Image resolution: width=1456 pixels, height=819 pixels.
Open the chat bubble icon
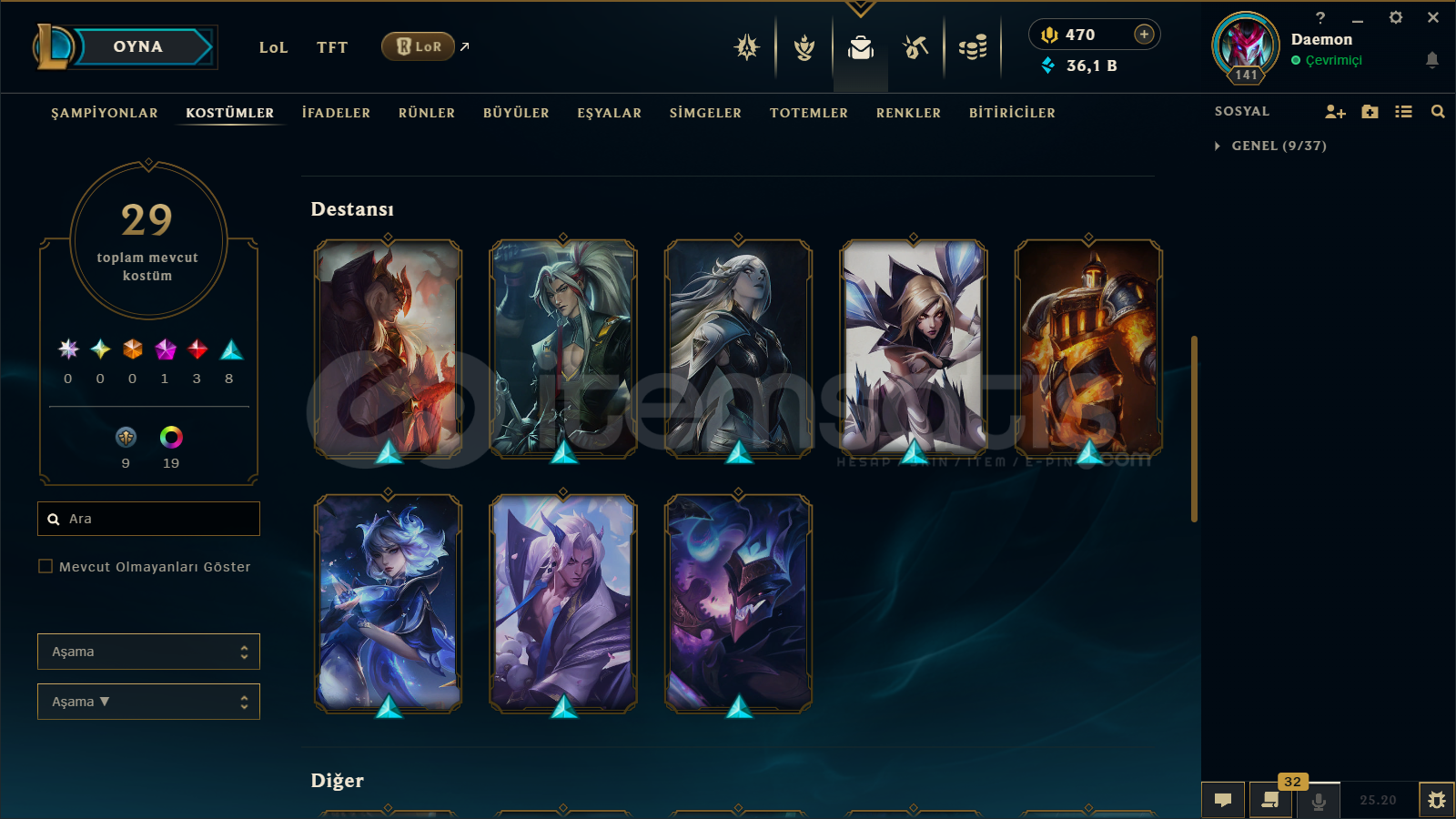[1223, 800]
